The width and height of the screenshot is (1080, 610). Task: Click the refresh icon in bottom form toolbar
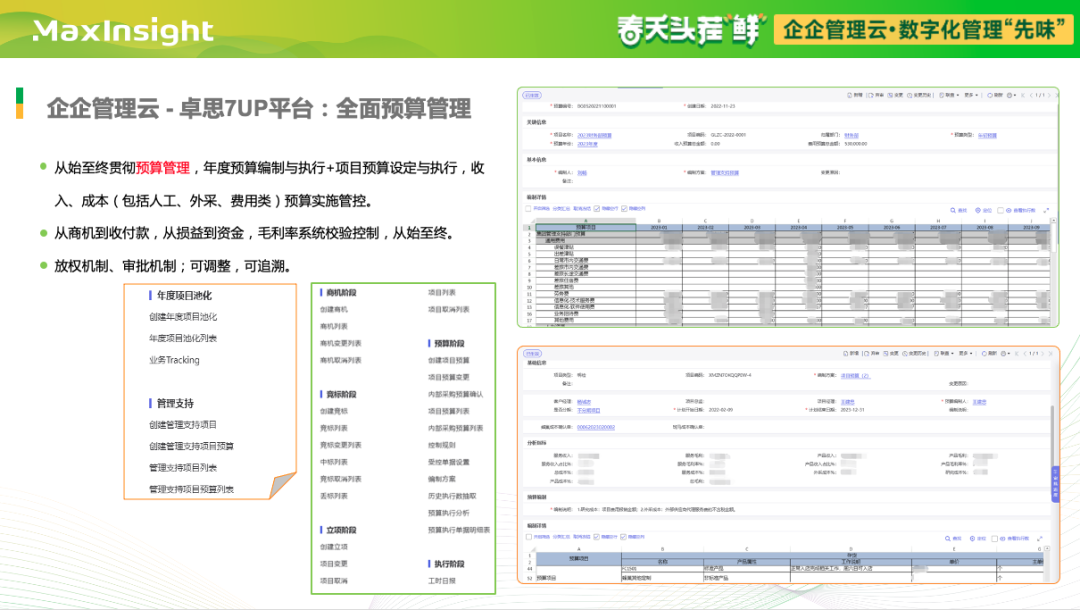tap(984, 354)
